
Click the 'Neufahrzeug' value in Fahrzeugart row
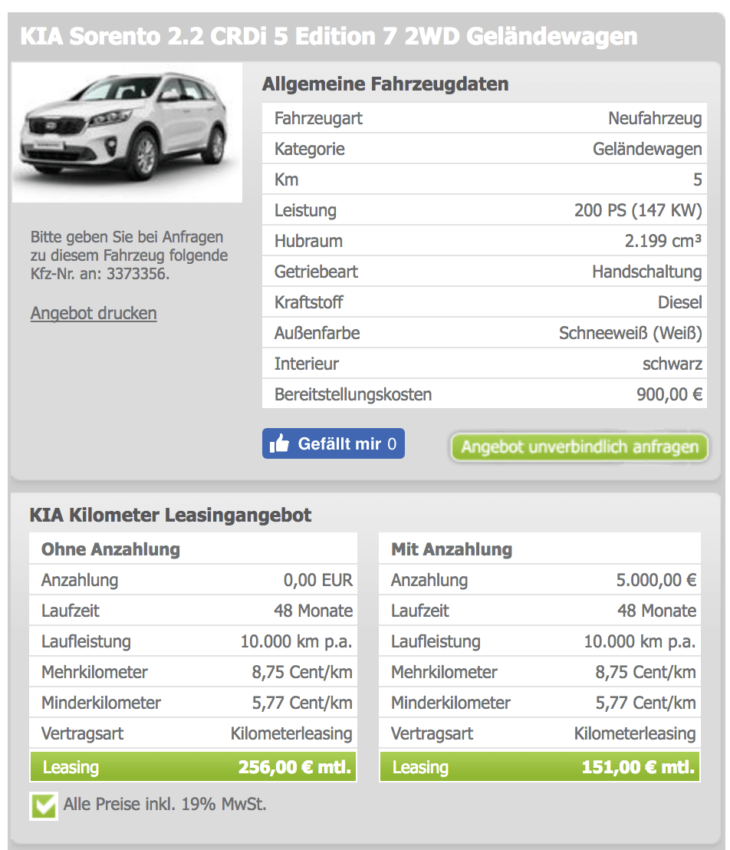pyautogui.click(x=655, y=118)
